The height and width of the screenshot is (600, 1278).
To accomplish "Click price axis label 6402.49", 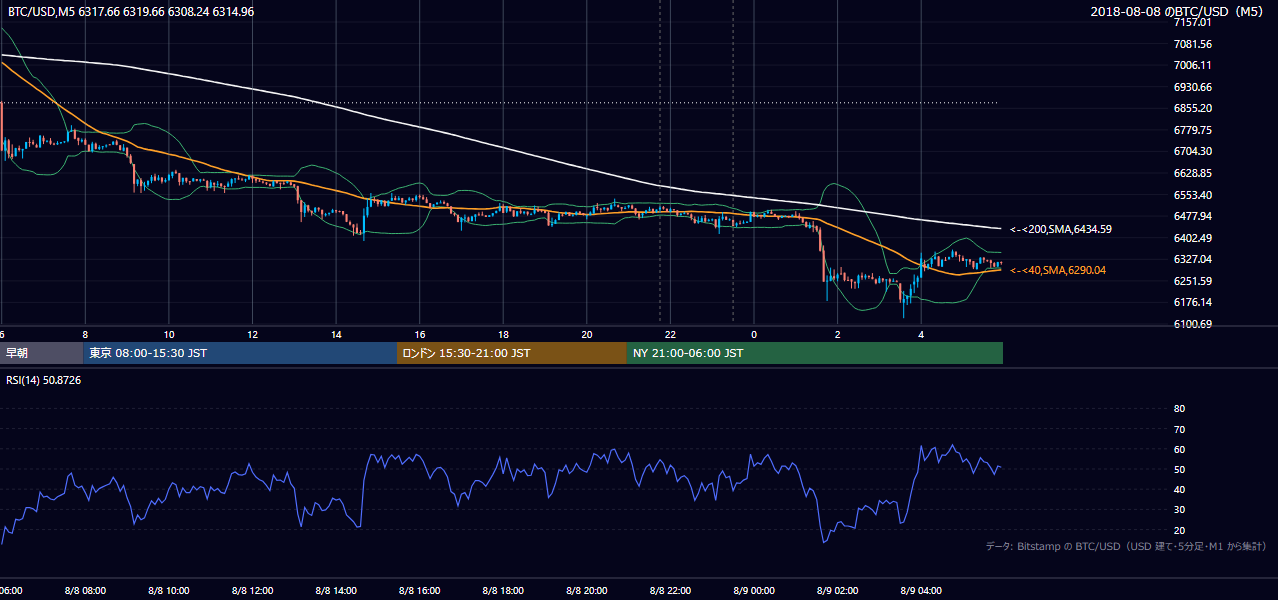I will point(1193,238).
